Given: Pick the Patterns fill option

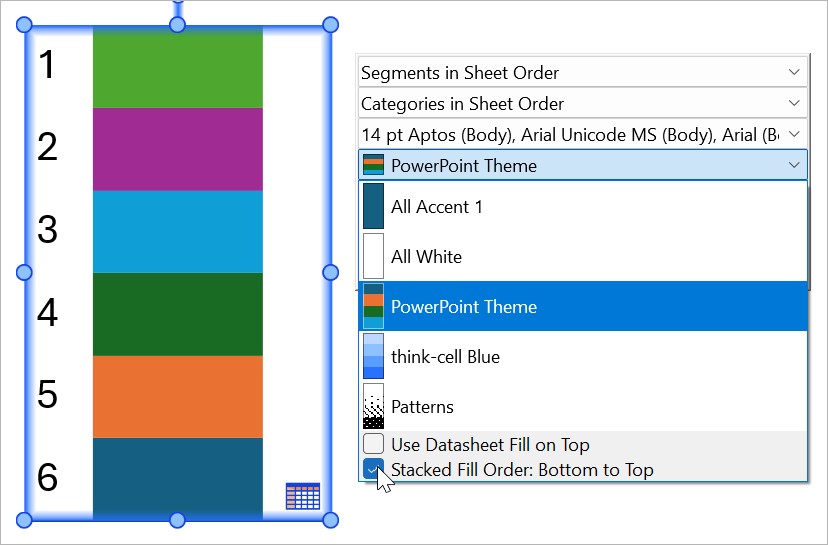Looking at the screenshot, I should (x=422, y=407).
